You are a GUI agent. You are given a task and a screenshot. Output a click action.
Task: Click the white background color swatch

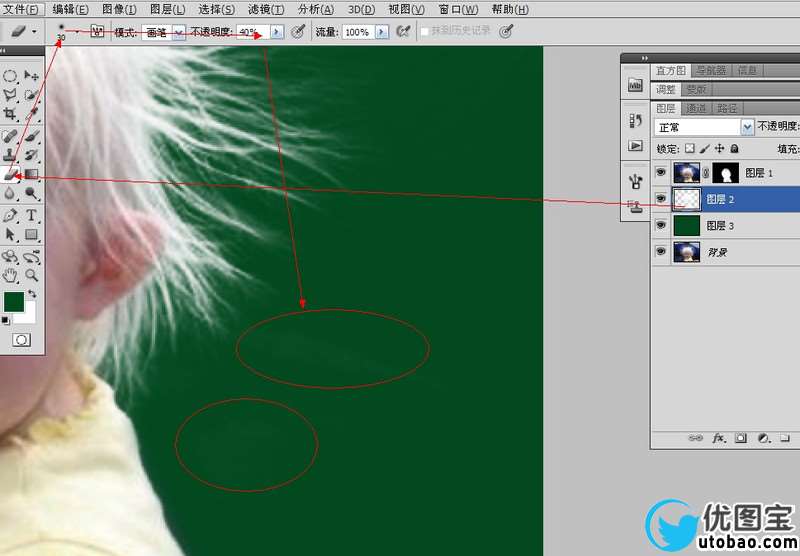[29, 315]
